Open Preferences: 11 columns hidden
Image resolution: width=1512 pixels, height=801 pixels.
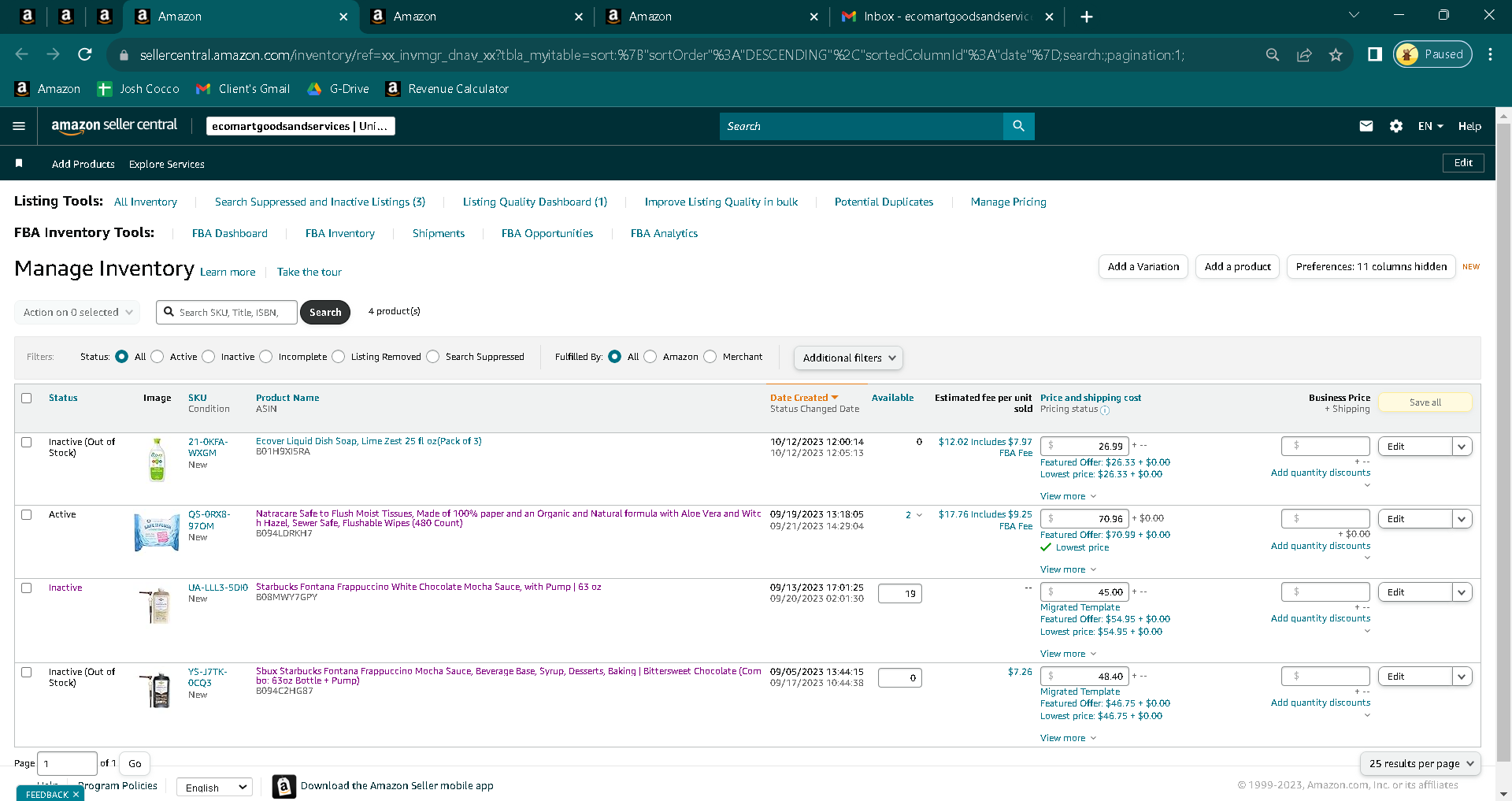pos(1371,267)
